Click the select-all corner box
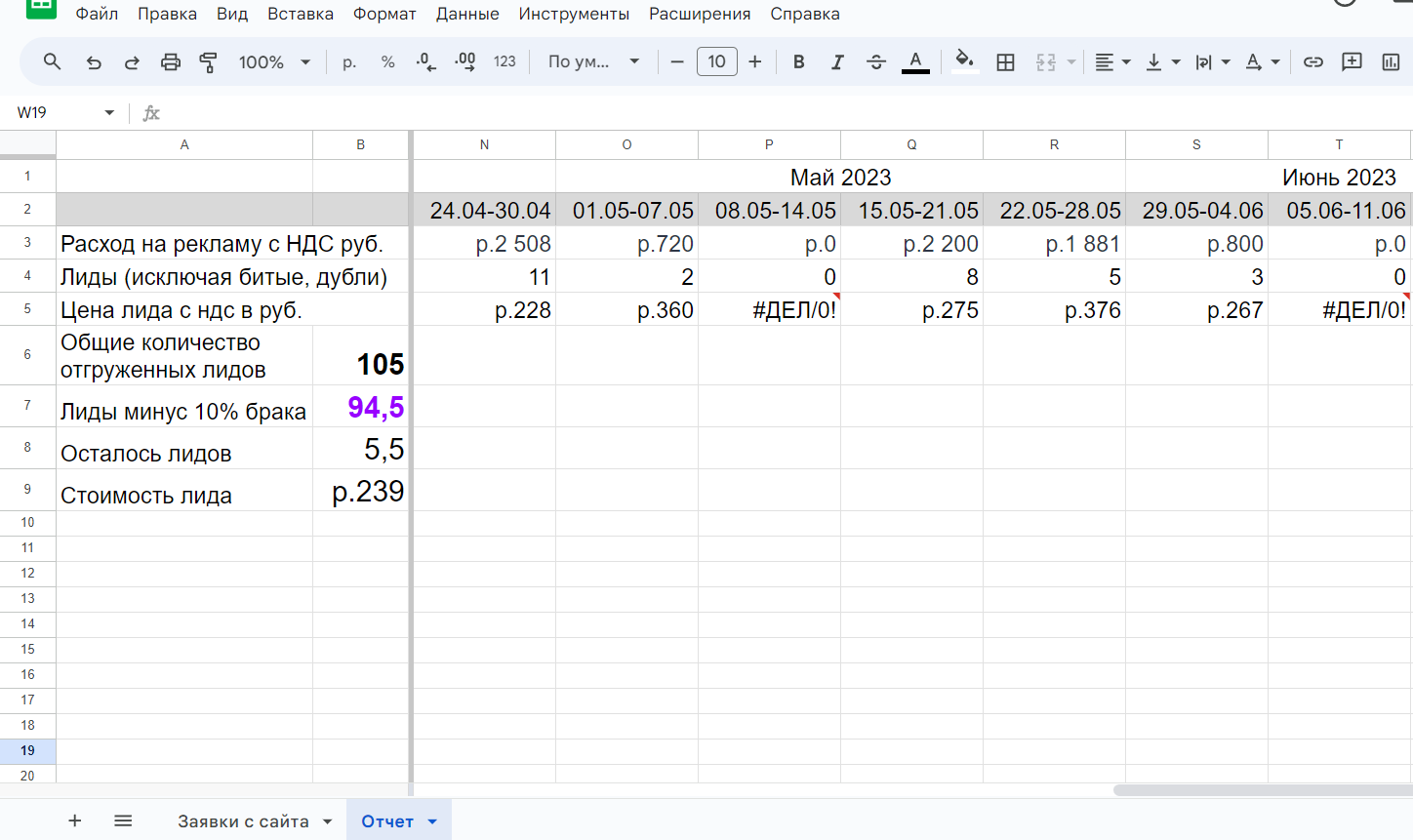 (27, 144)
